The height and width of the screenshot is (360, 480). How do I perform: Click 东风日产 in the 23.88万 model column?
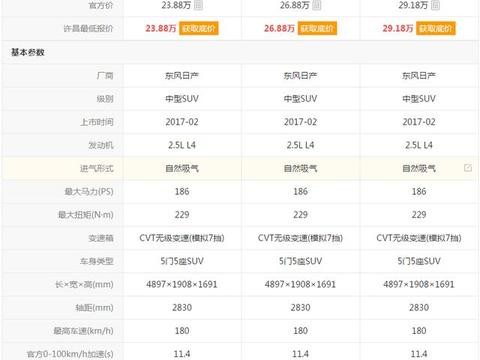click(x=182, y=76)
